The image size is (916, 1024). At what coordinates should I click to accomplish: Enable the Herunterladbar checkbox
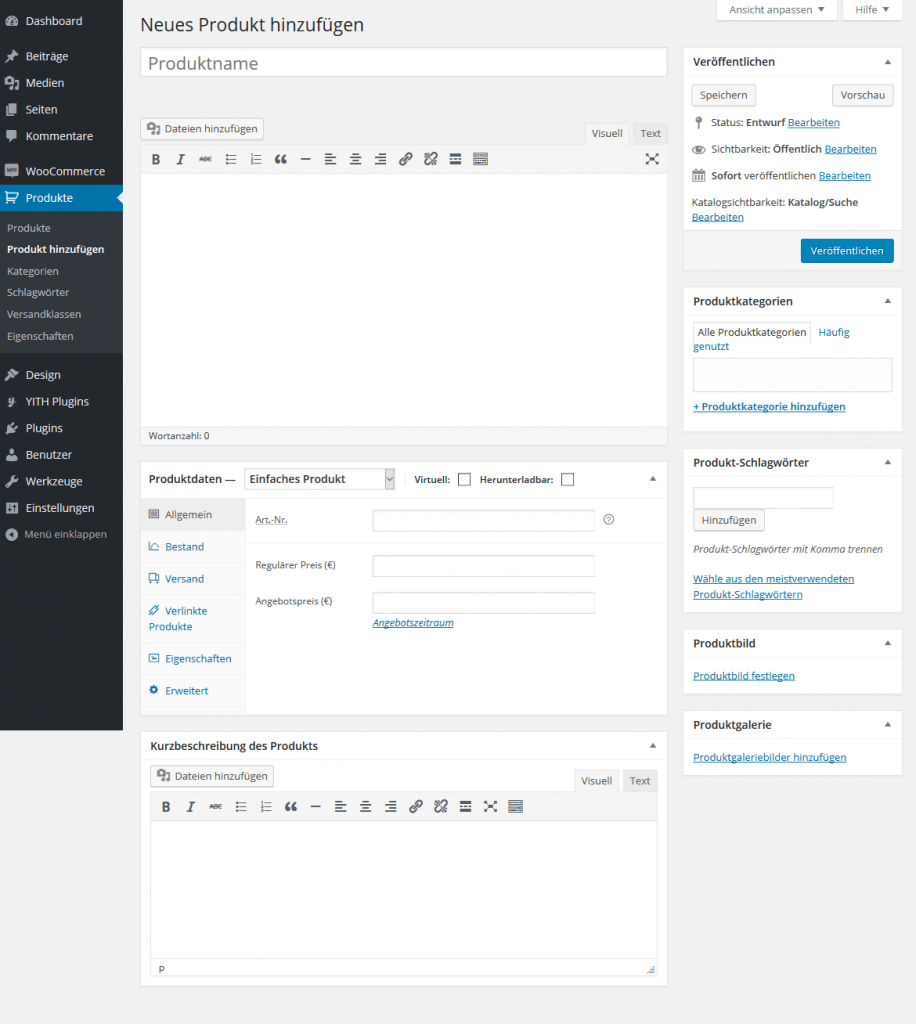click(567, 479)
